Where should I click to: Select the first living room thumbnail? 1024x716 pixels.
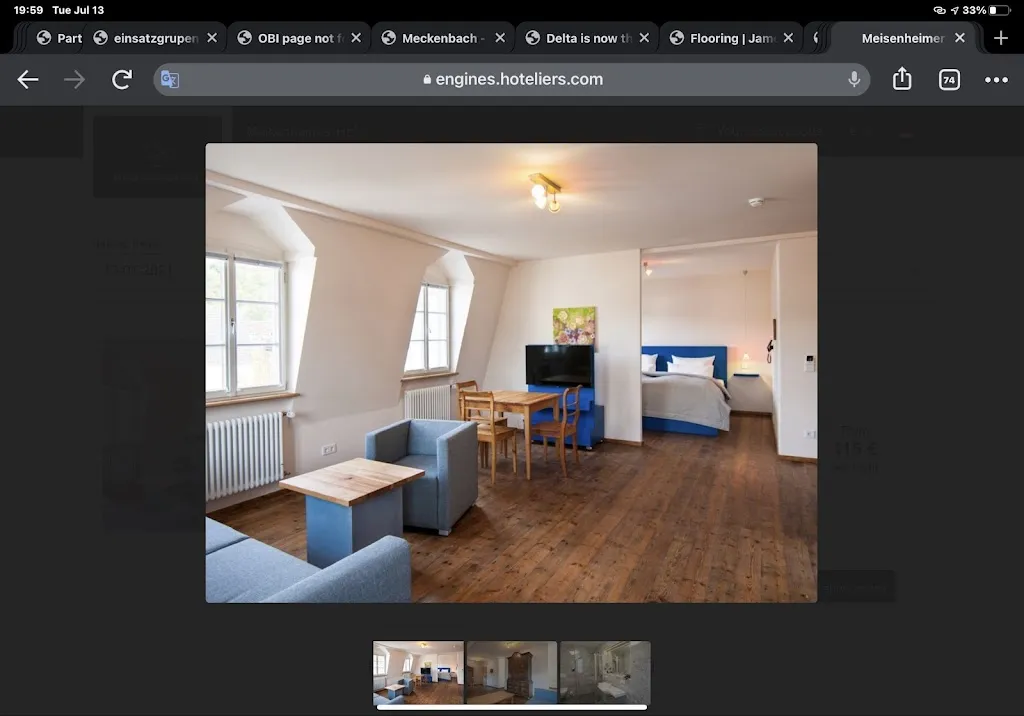pos(418,672)
